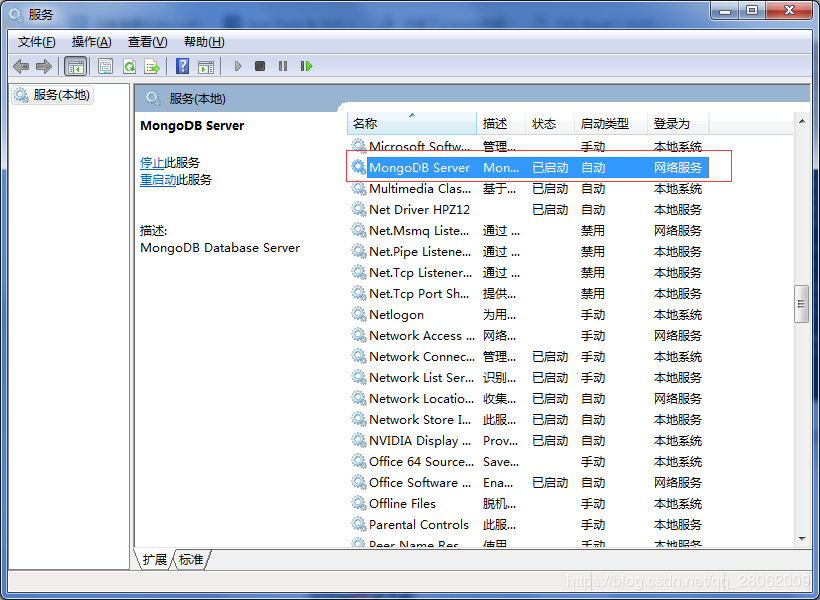Click the gear icon of Network List Service row
Image resolution: width=820 pixels, height=600 pixels.
358,377
